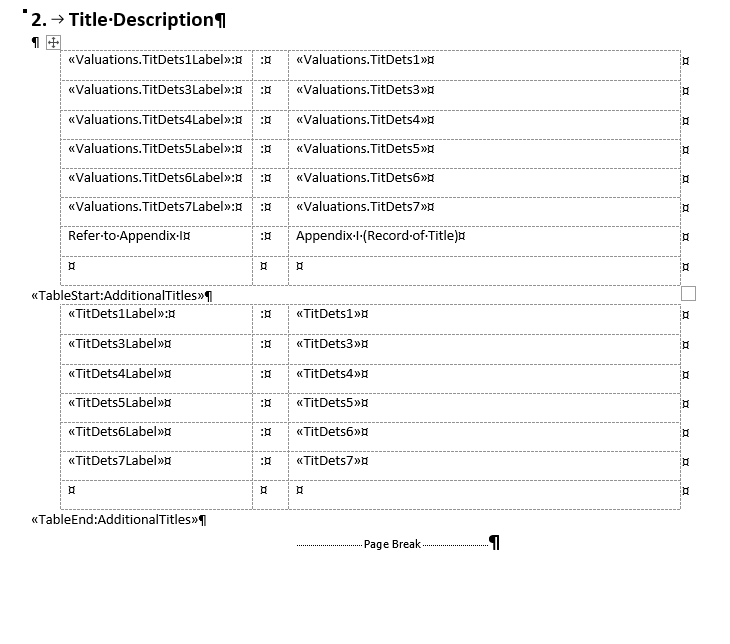
Task: Click the table resize handle square
Action: [688, 294]
